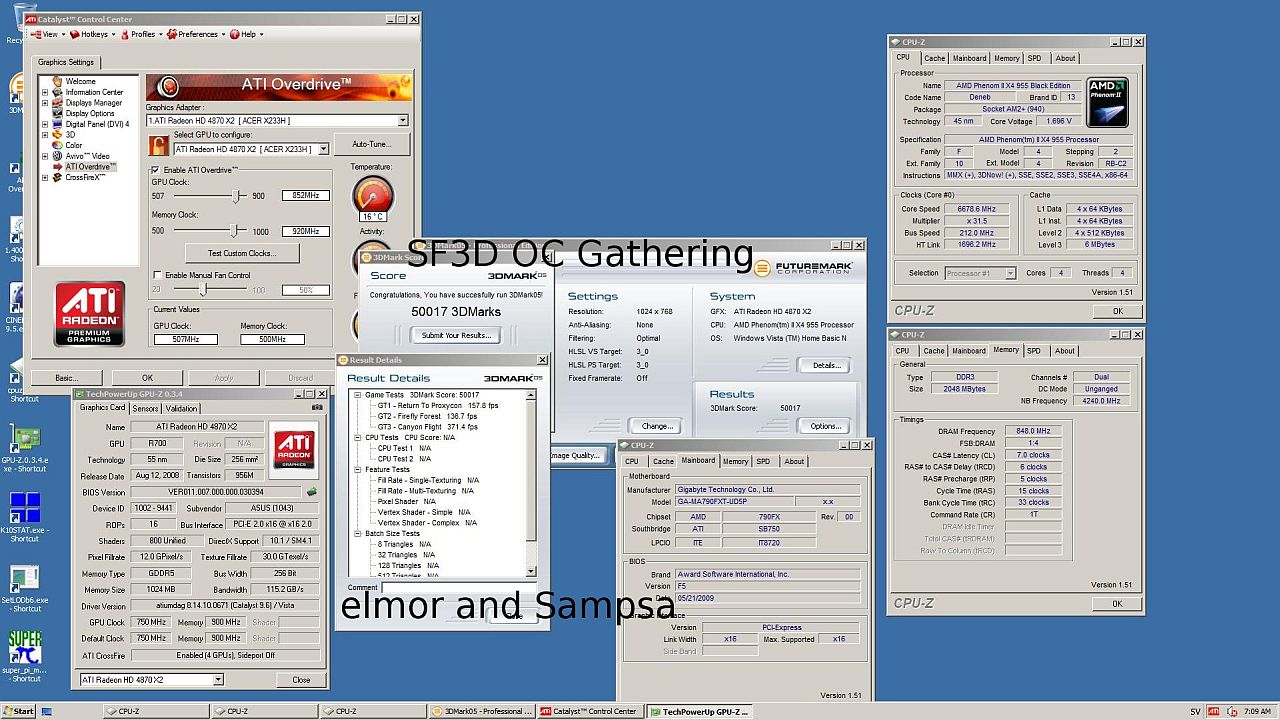Viewport: 1280px width, 720px height.
Task: Expand CrossFireX node in the Catalyst tree
Action: coord(45,177)
